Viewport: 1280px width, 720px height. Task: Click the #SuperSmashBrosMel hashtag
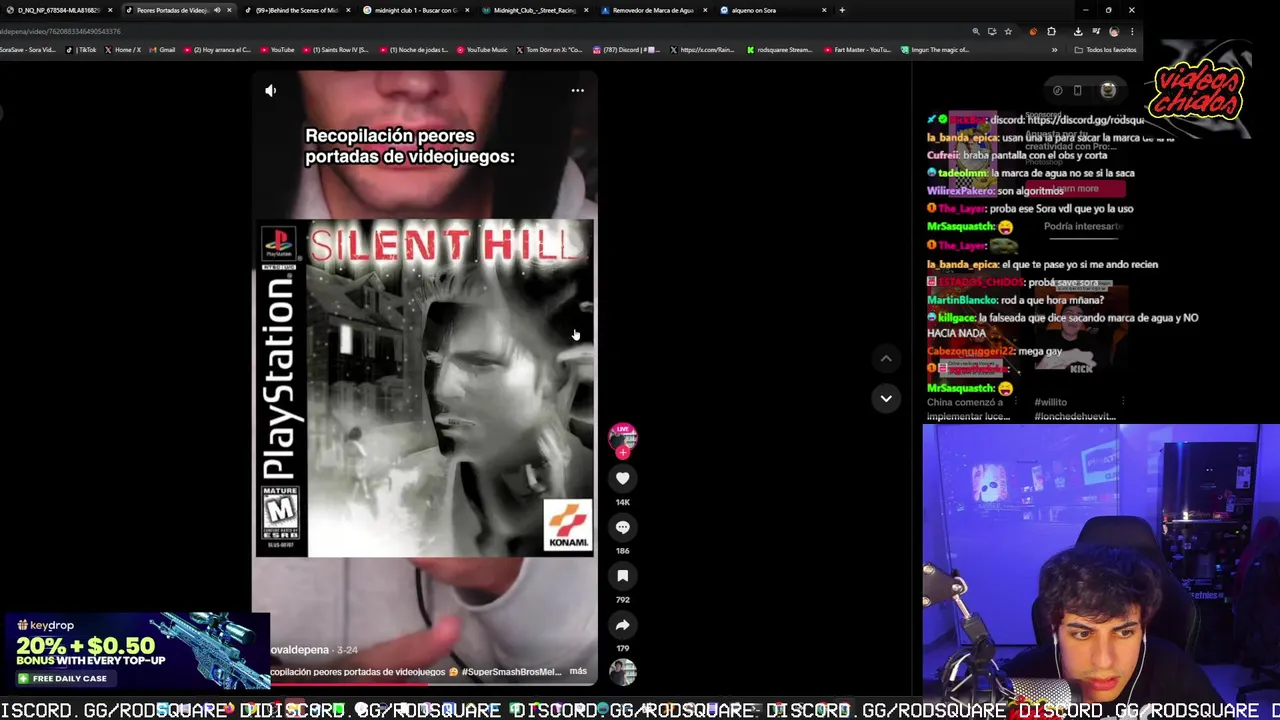[x=511, y=672]
